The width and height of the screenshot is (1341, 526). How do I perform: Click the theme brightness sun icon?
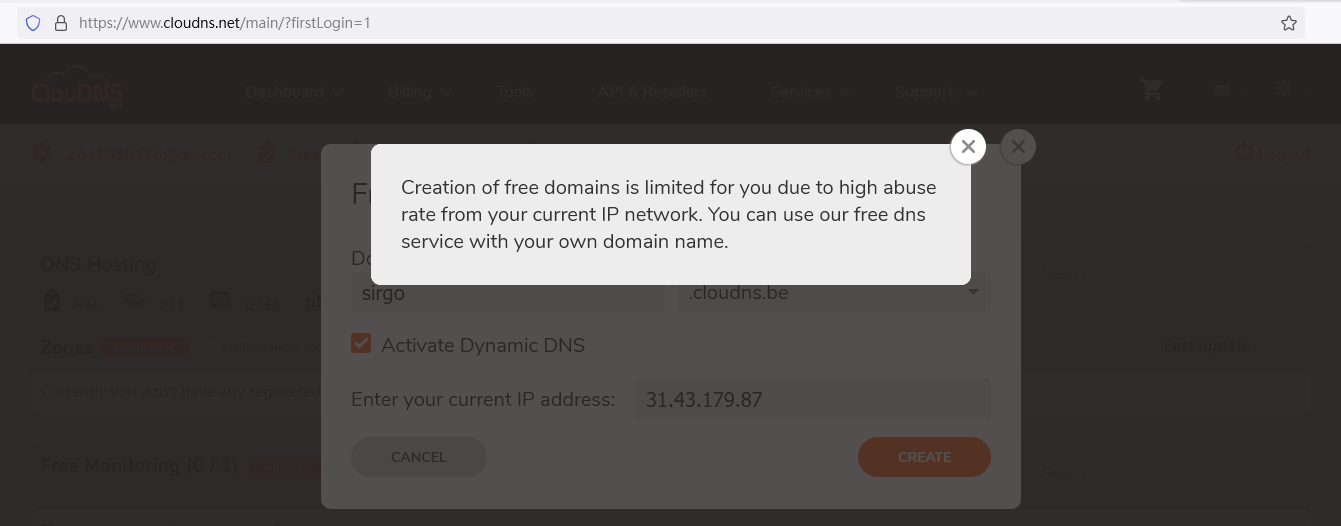point(1283,89)
